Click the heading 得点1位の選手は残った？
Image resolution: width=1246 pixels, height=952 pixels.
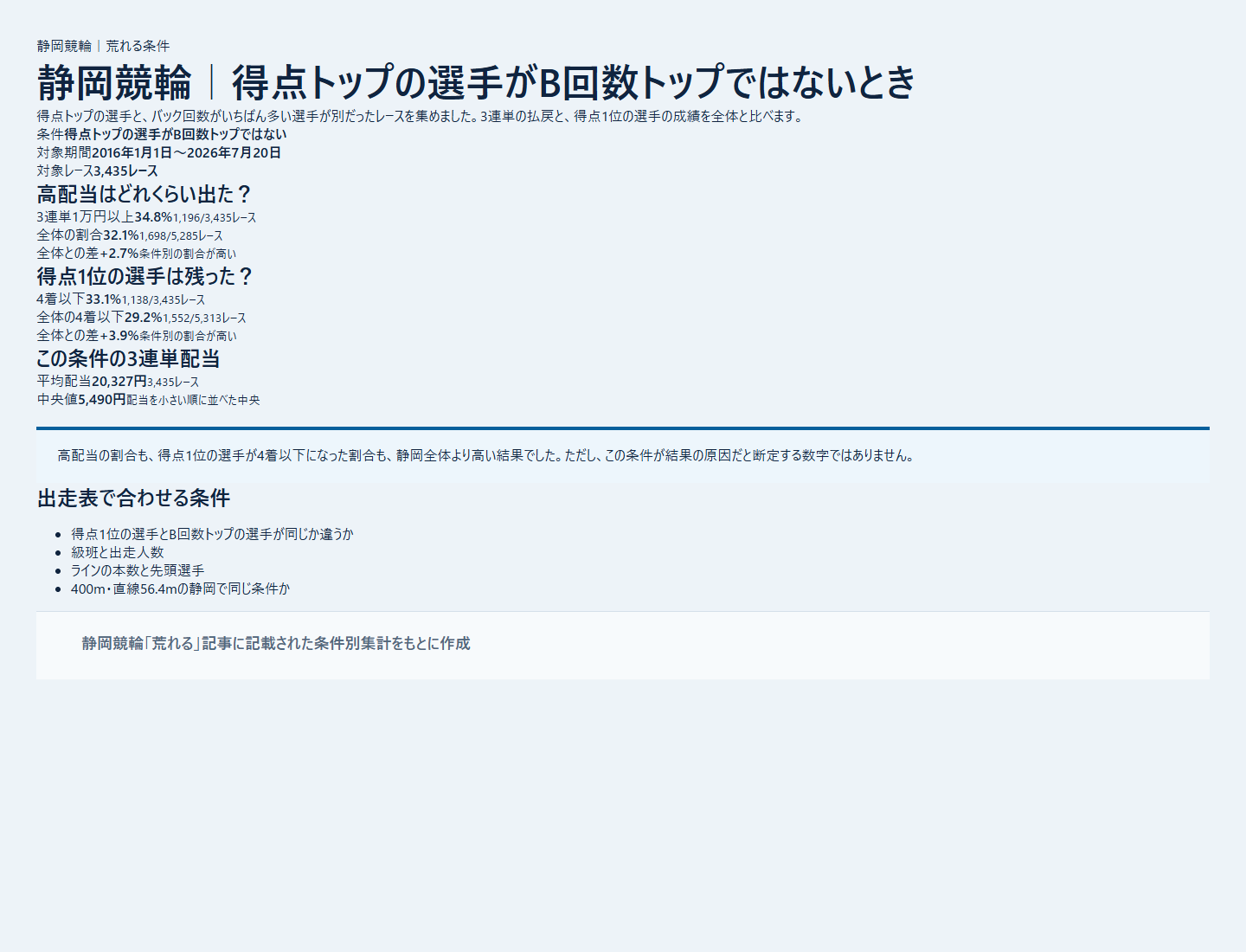[146, 276]
